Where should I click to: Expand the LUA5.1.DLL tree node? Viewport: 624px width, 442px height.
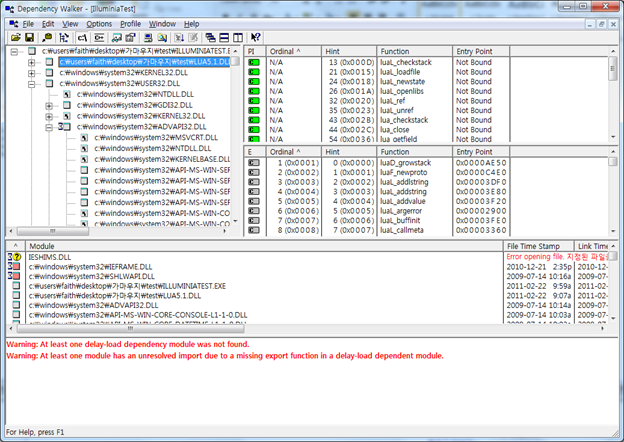[x=31, y=62]
